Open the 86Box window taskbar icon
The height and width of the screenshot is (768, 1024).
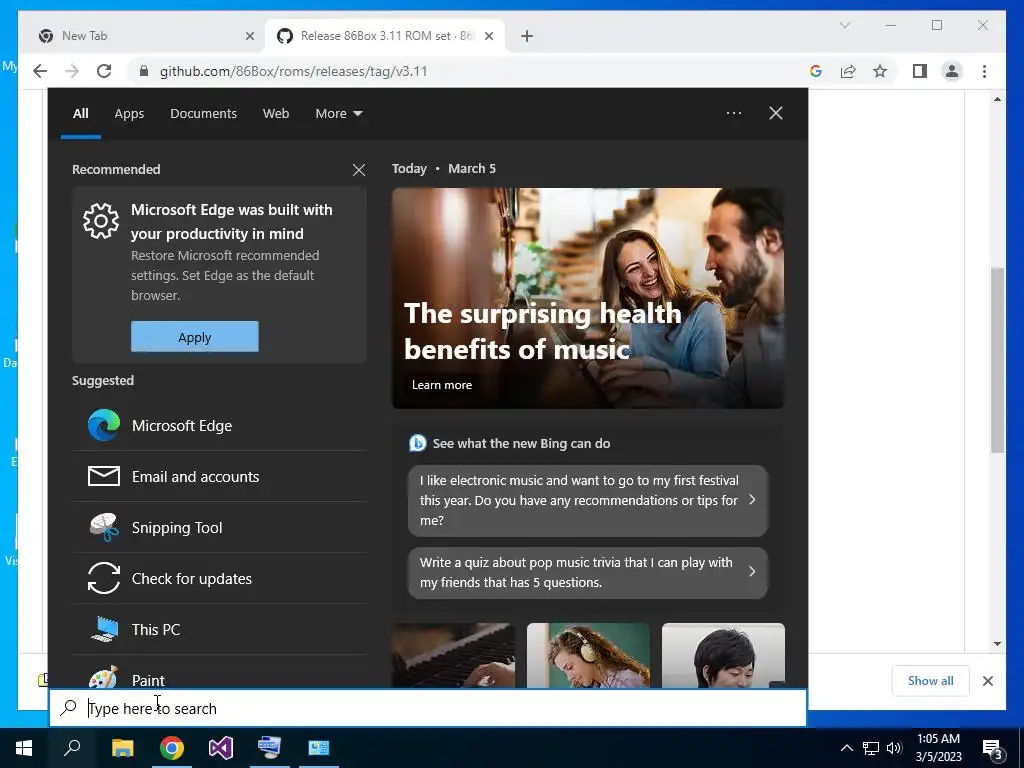[319, 748]
